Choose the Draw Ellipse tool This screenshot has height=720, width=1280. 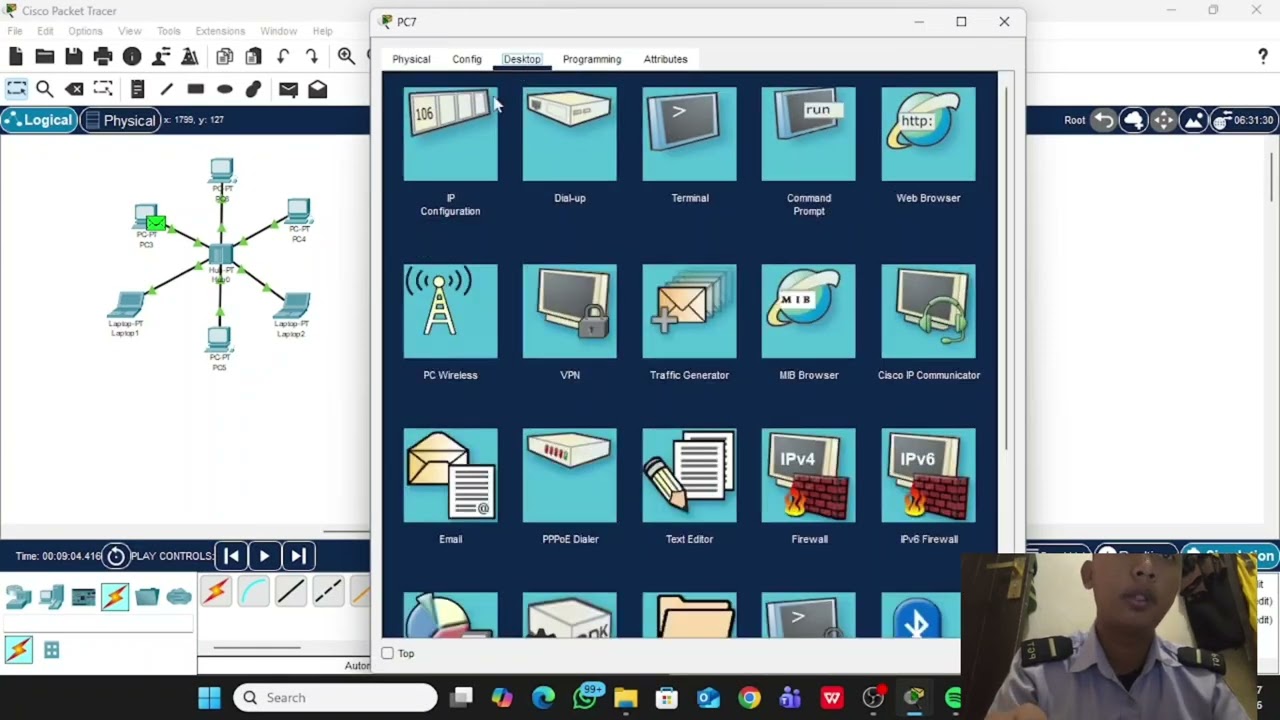click(x=225, y=89)
